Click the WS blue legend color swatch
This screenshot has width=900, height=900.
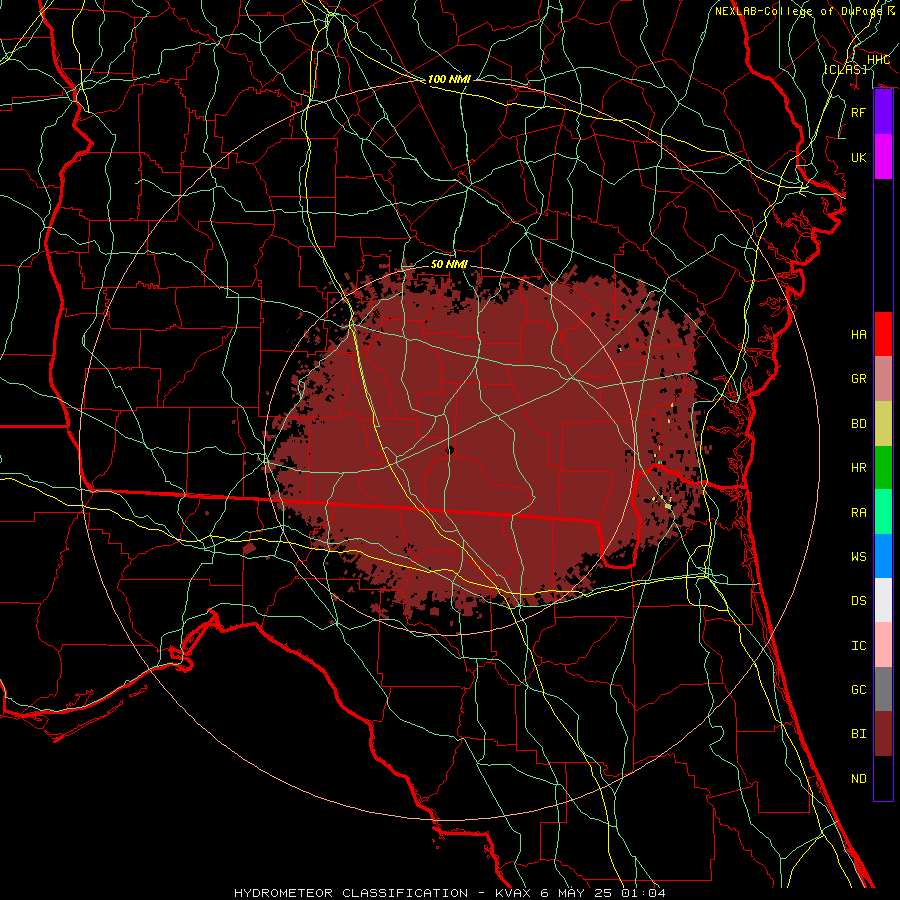coord(883,556)
